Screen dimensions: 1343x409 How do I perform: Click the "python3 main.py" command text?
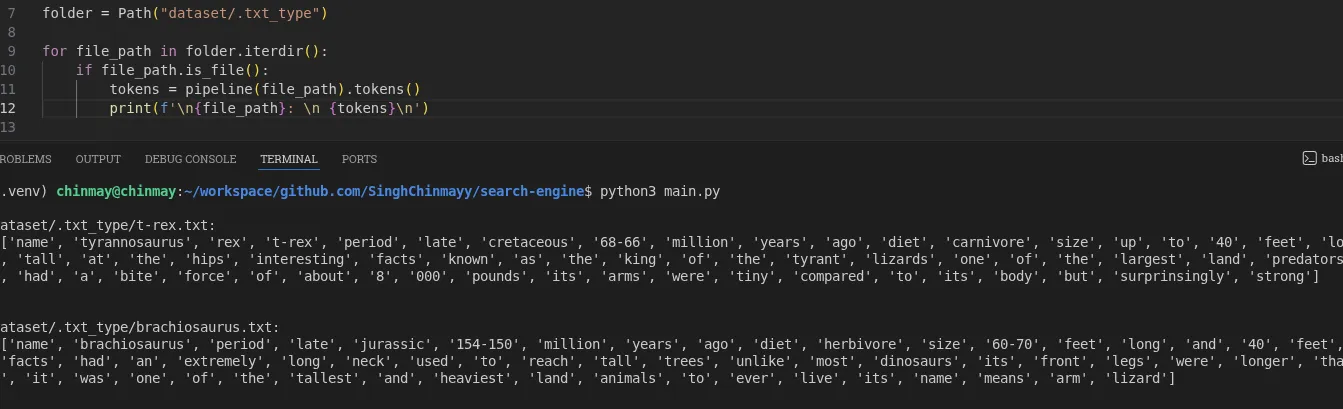659,191
